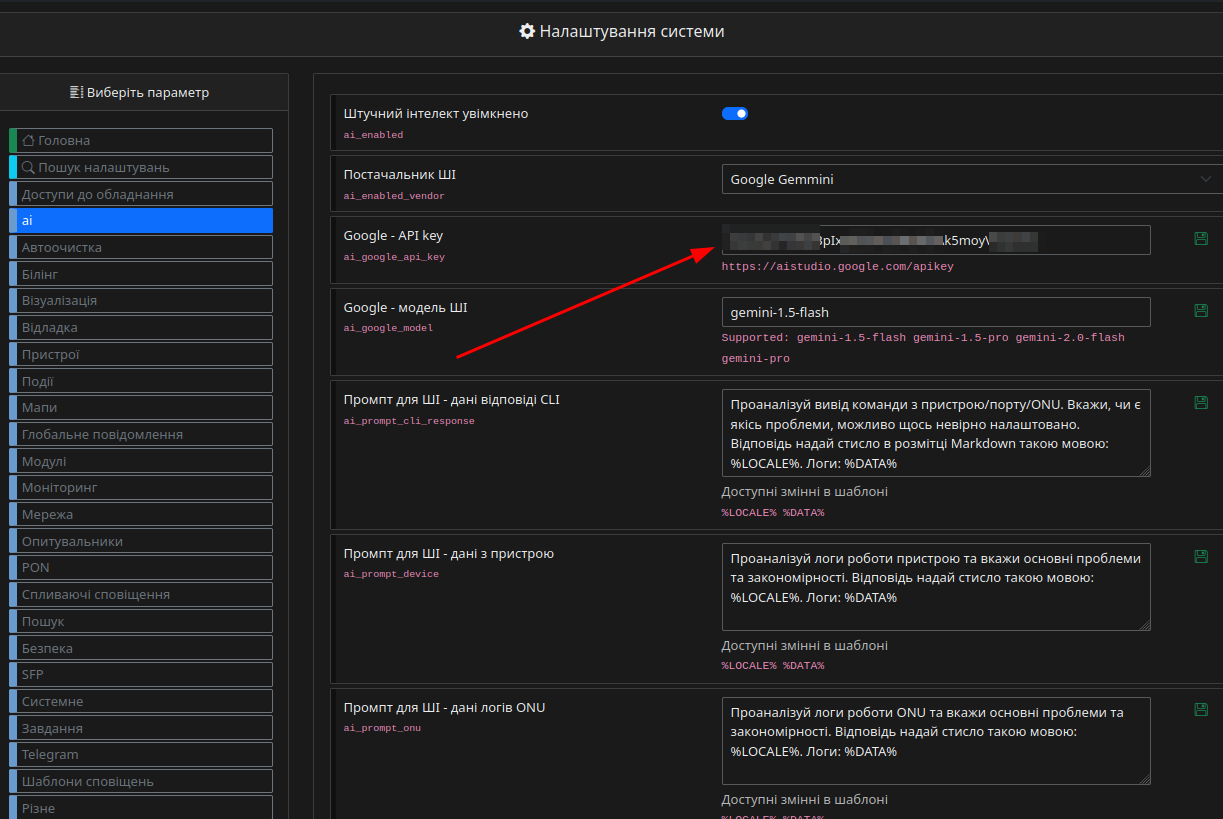Select Білінг category

tap(141, 274)
